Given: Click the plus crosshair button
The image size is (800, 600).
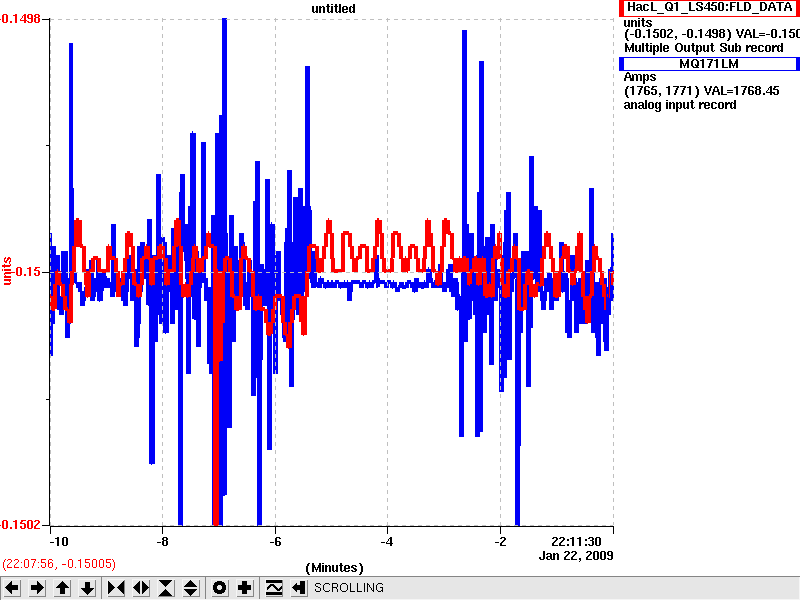Looking at the screenshot, I should (x=244, y=588).
